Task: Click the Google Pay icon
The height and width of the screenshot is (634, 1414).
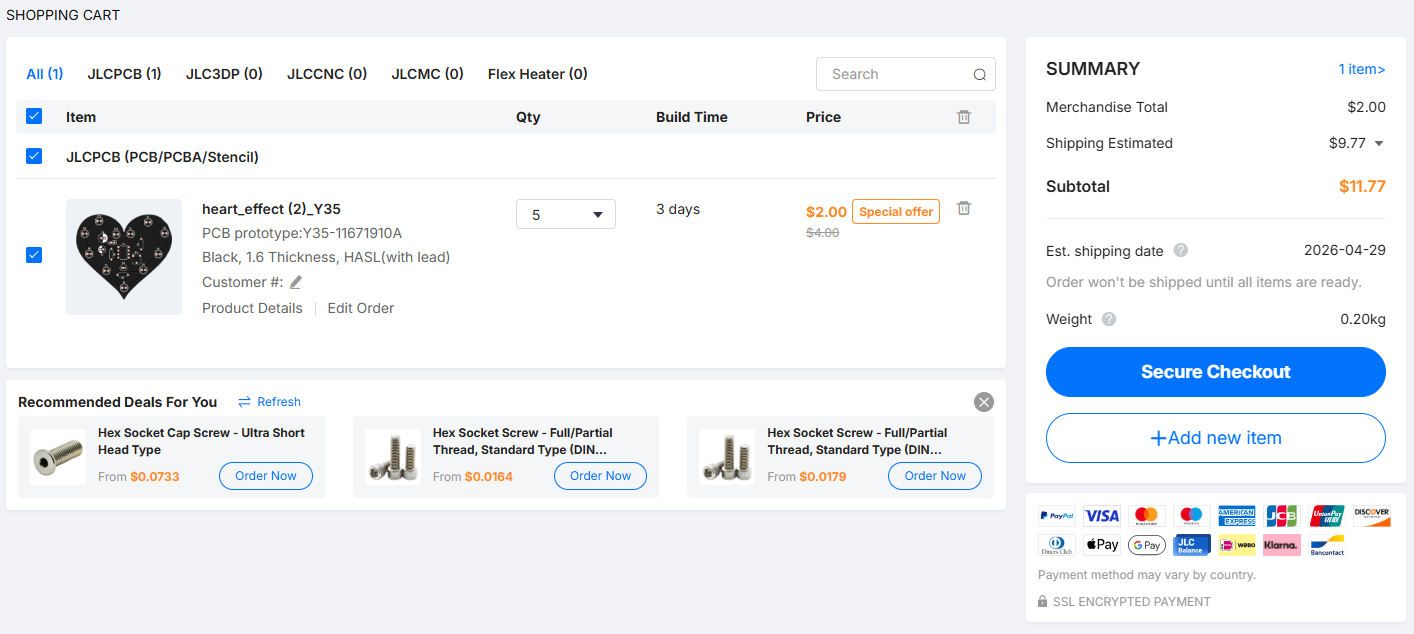Action: click(x=1147, y=545)
